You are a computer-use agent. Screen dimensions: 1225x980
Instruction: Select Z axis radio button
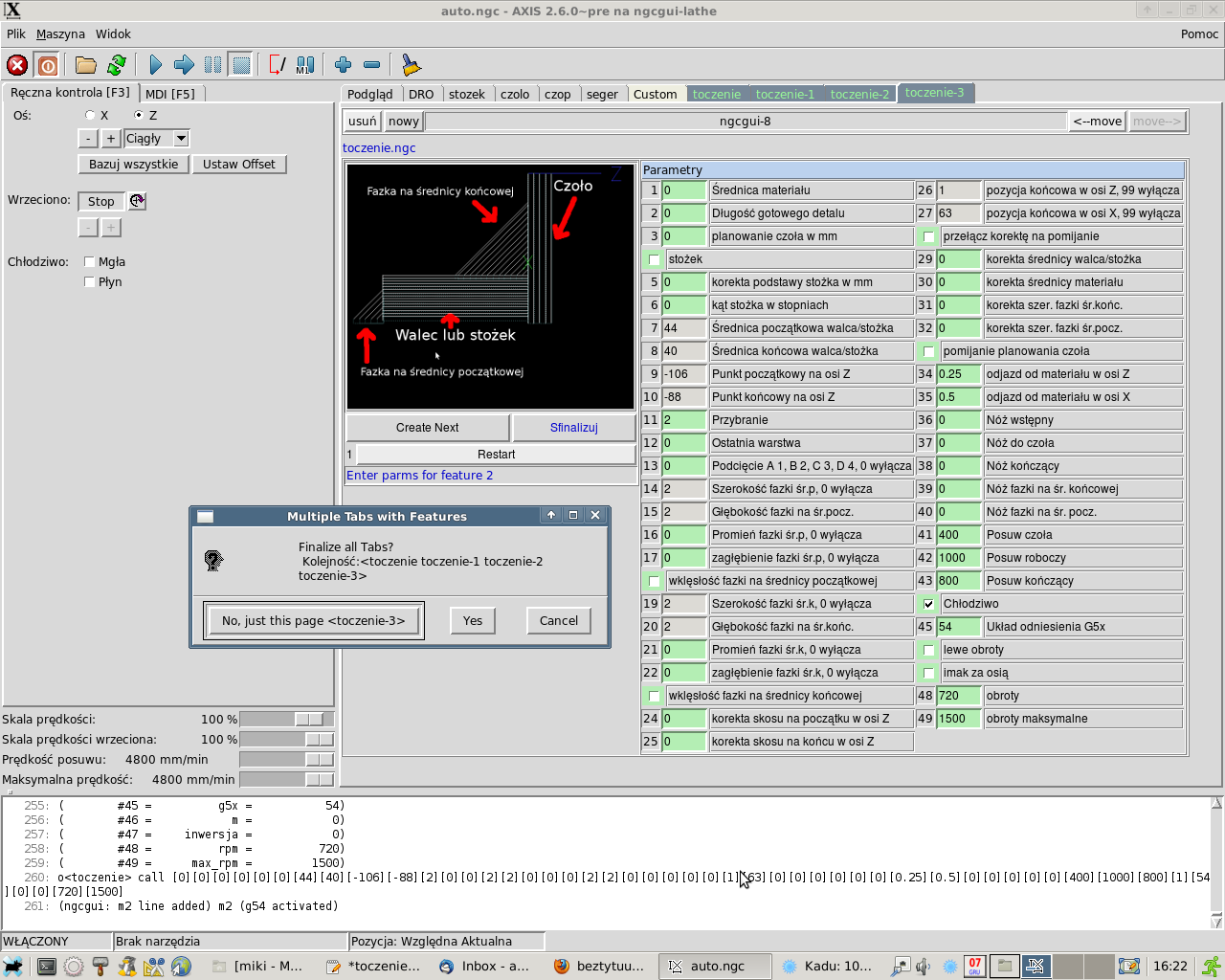coord(139,115)
